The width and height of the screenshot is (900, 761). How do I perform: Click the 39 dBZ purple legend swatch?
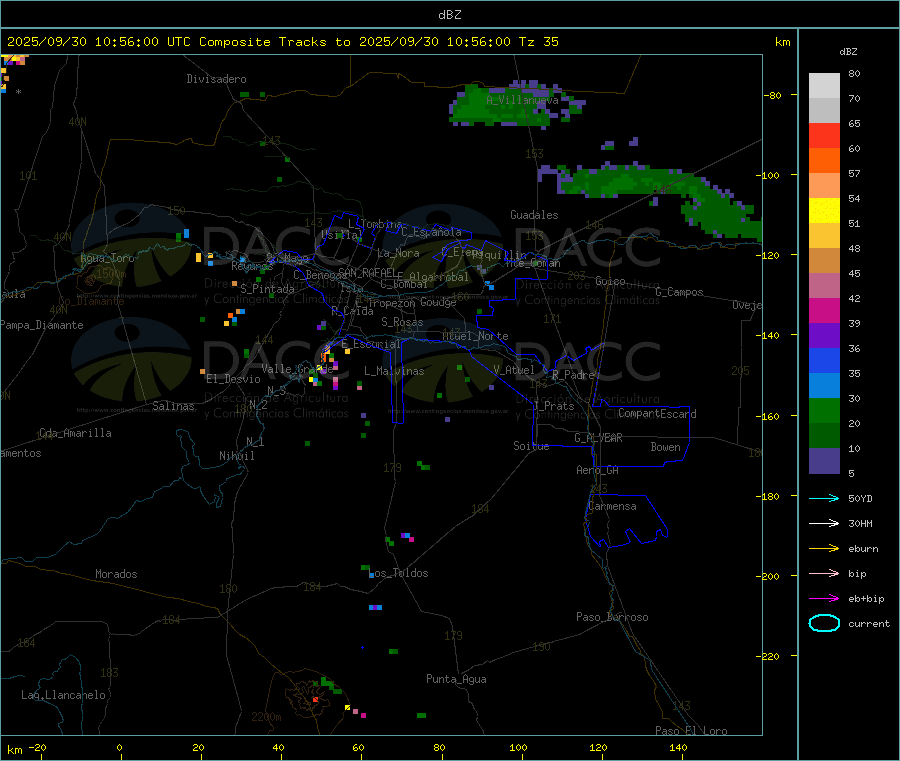pos(824,335)
